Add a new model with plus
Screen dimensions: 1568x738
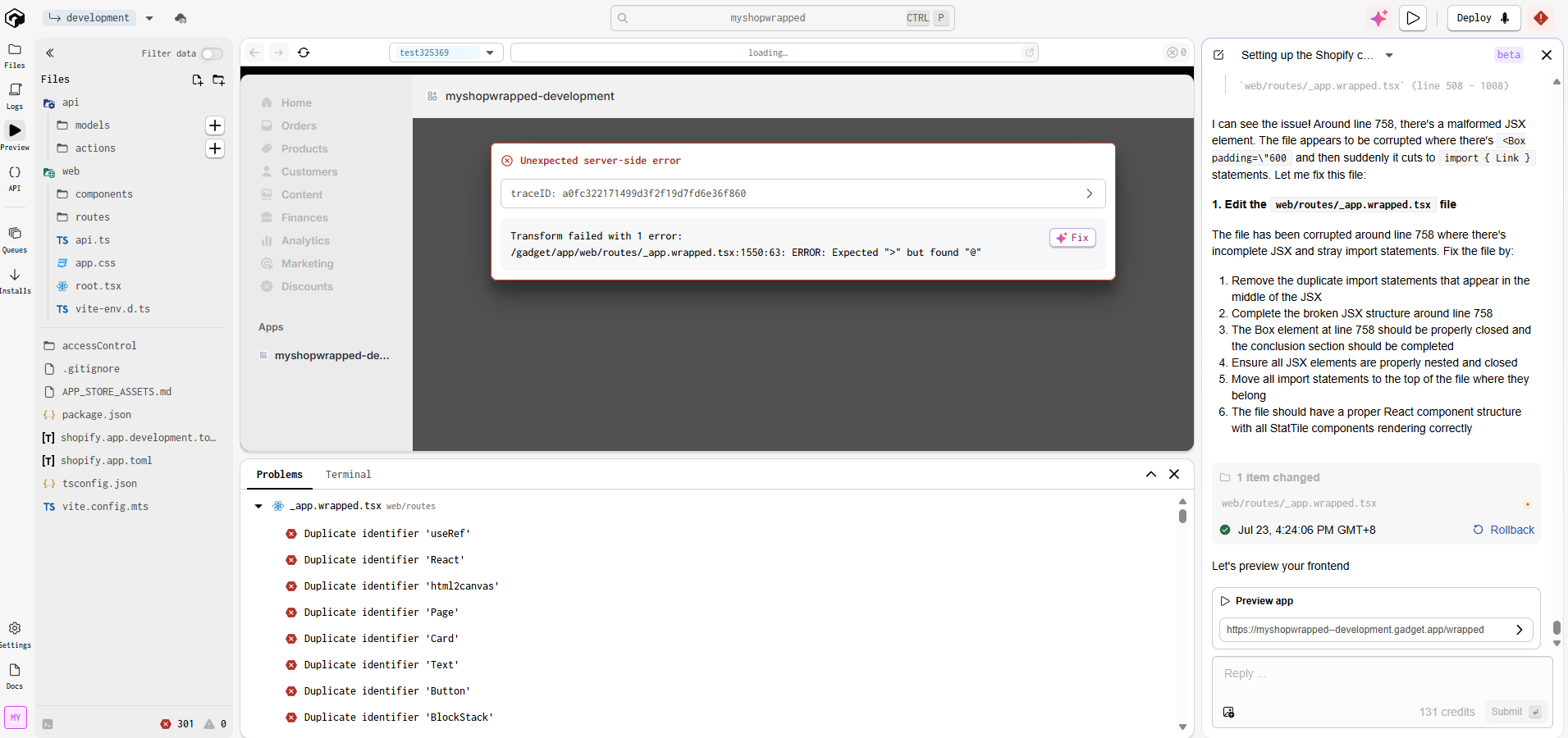coord(215,125)
